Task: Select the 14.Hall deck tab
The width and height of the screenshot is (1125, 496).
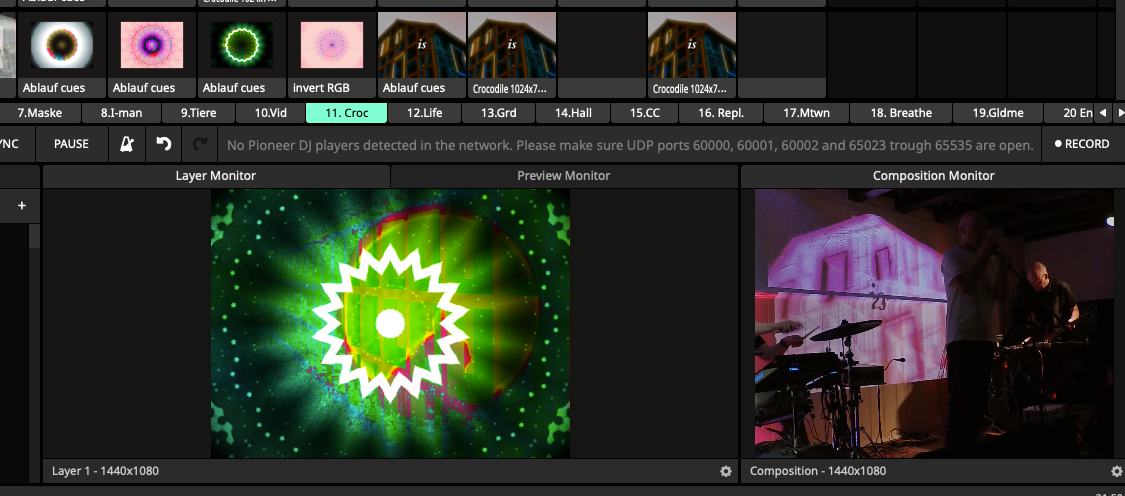Action: [573, 113]
